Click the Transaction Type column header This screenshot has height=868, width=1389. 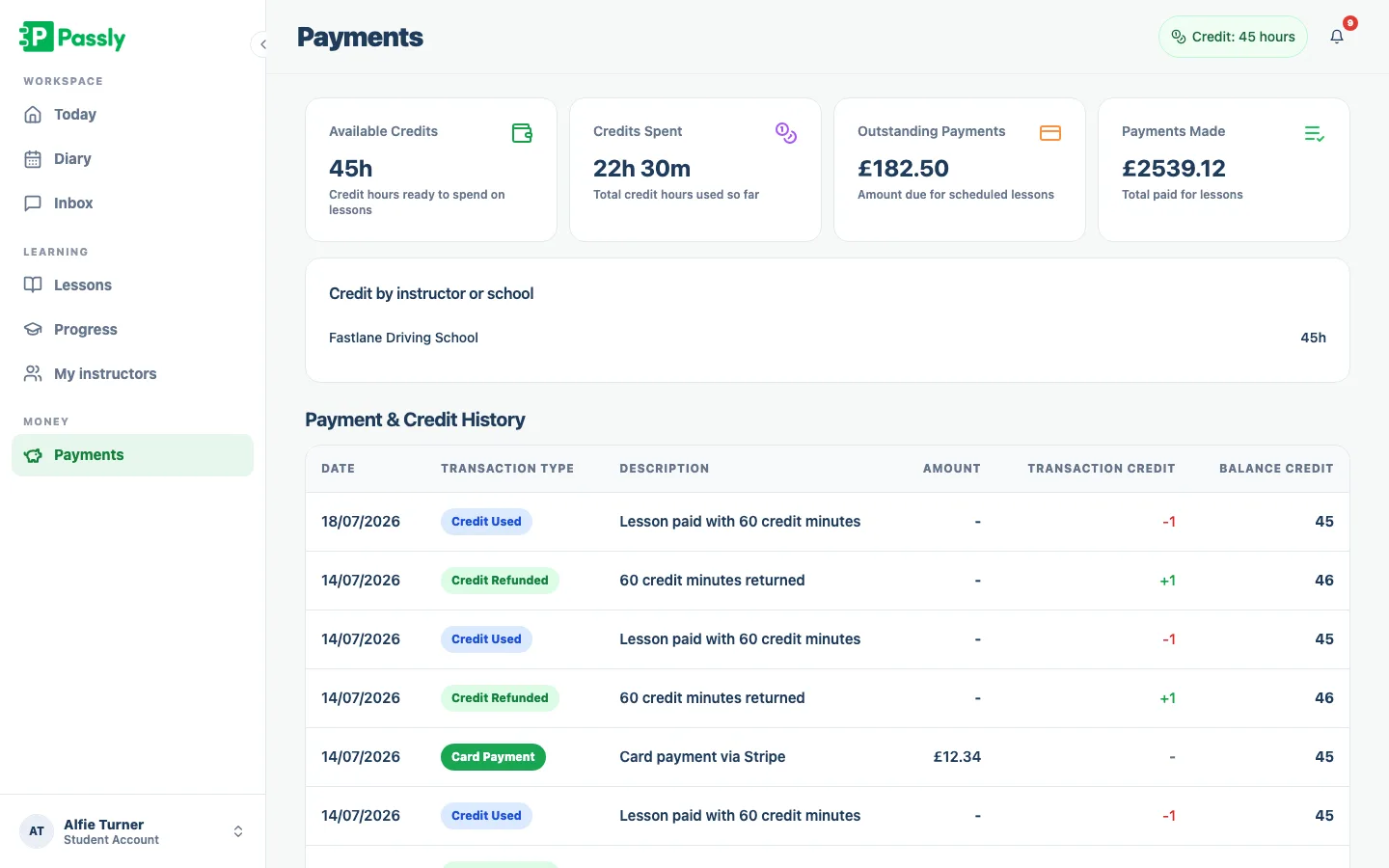coord(507,469)
